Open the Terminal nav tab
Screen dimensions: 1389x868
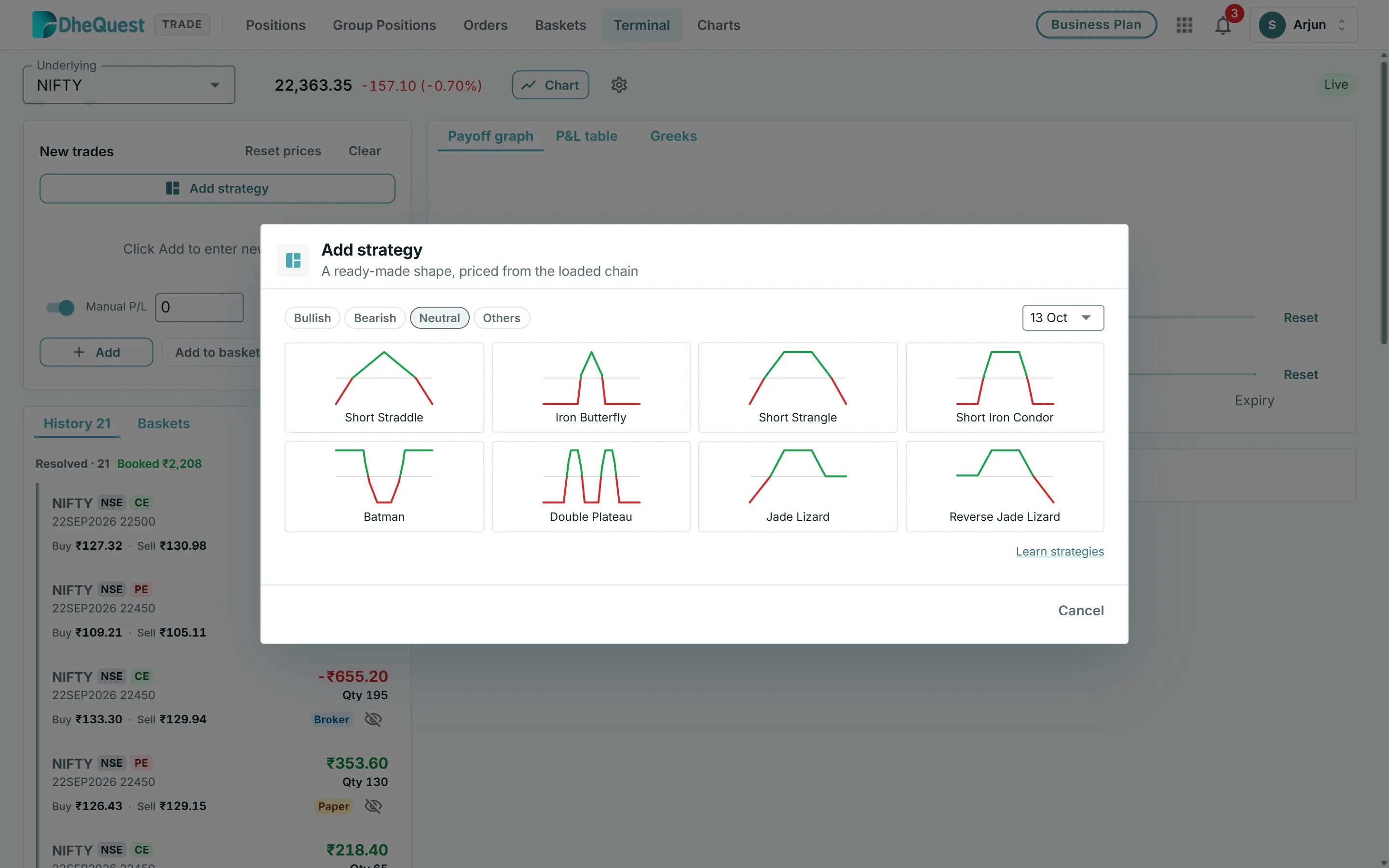642,25
